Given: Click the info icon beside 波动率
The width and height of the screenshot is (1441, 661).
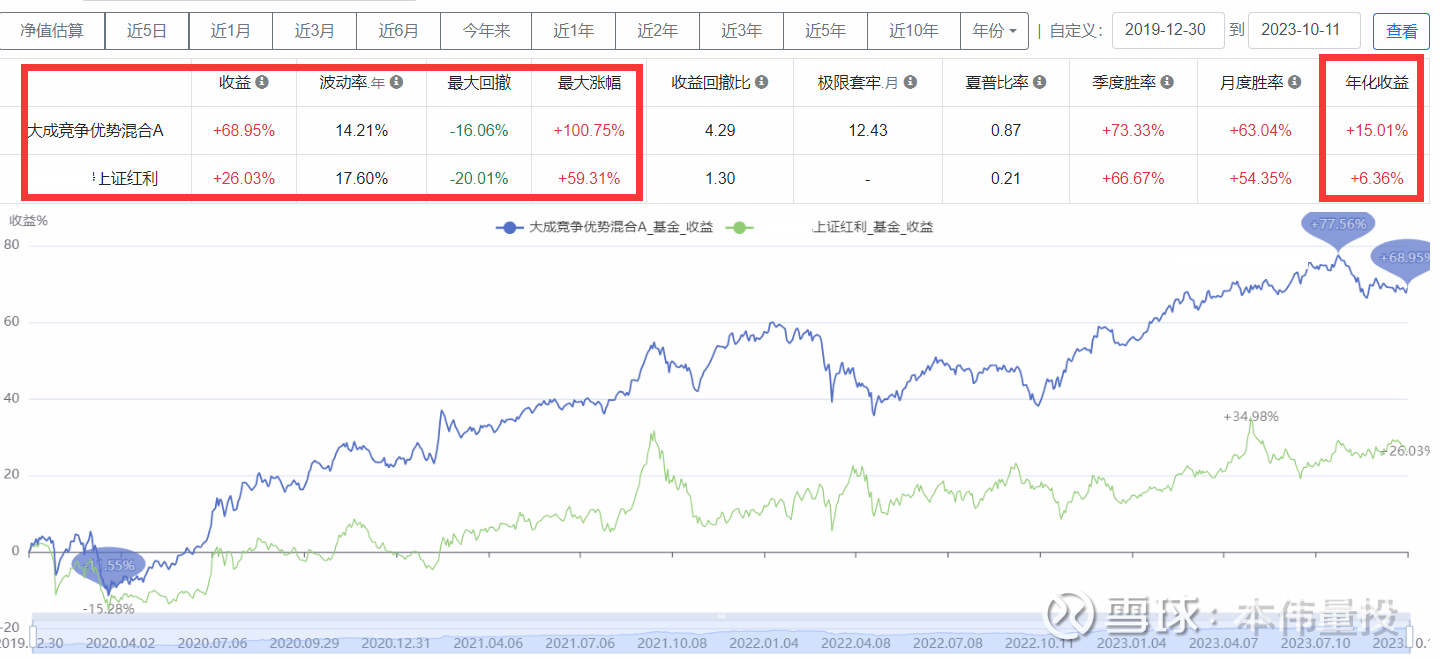Looking at the screenshot, I should tap(396, 82).
